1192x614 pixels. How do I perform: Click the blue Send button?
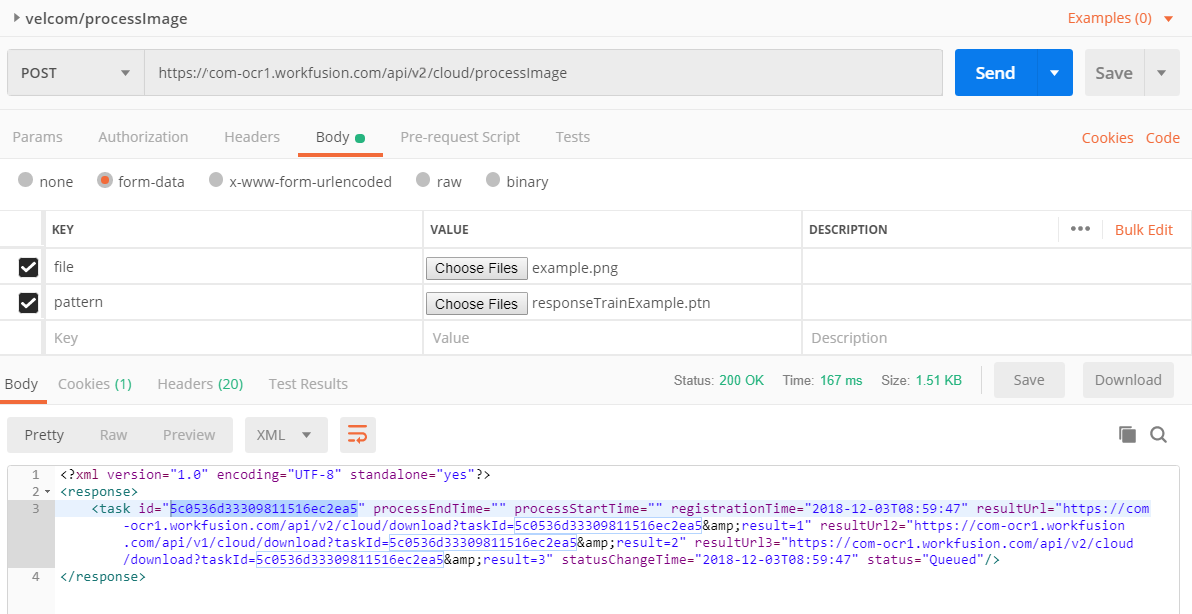995,73
